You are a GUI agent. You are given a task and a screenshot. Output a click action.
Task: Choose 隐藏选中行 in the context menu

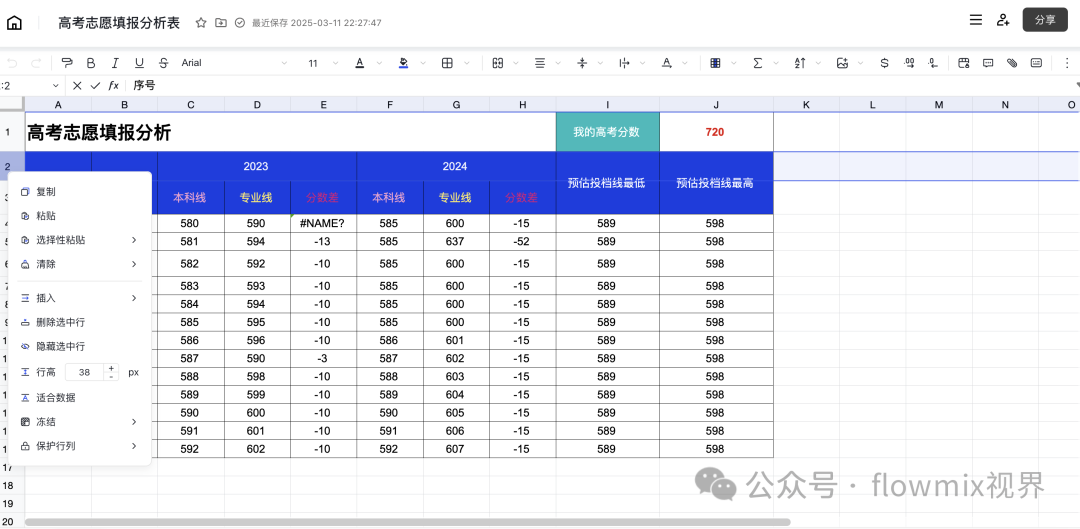[x=79, y=346]
